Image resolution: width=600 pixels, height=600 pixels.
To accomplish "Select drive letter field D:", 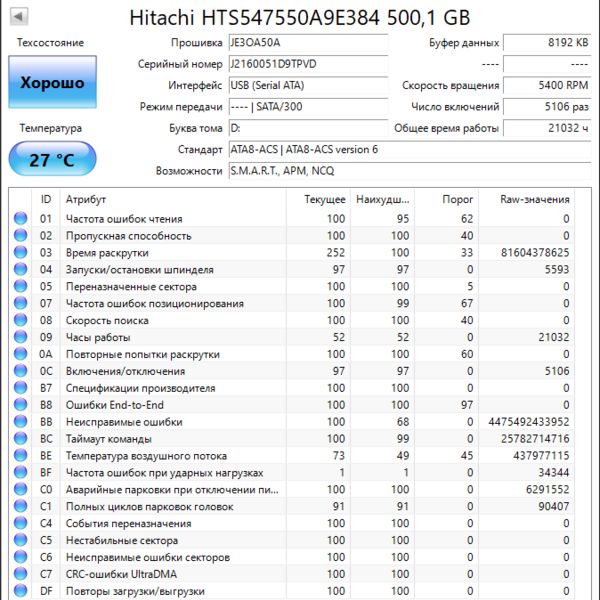I will tap(308, 128).
